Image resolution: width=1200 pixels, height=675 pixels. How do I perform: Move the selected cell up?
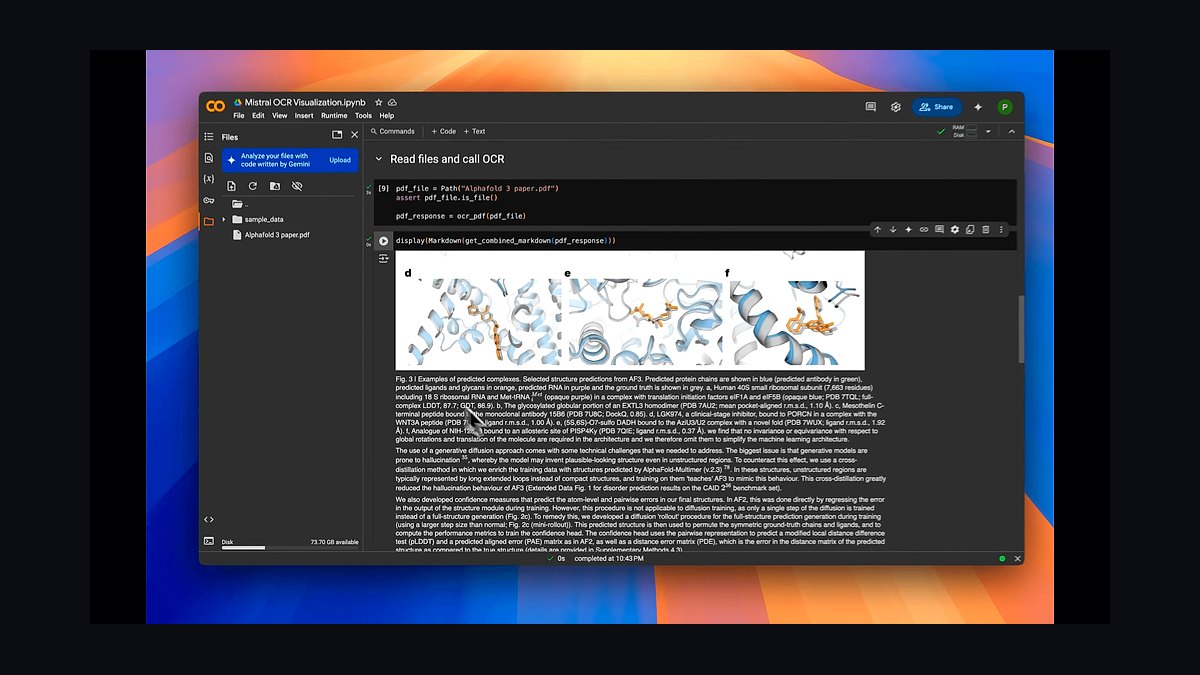pos(877,230)
